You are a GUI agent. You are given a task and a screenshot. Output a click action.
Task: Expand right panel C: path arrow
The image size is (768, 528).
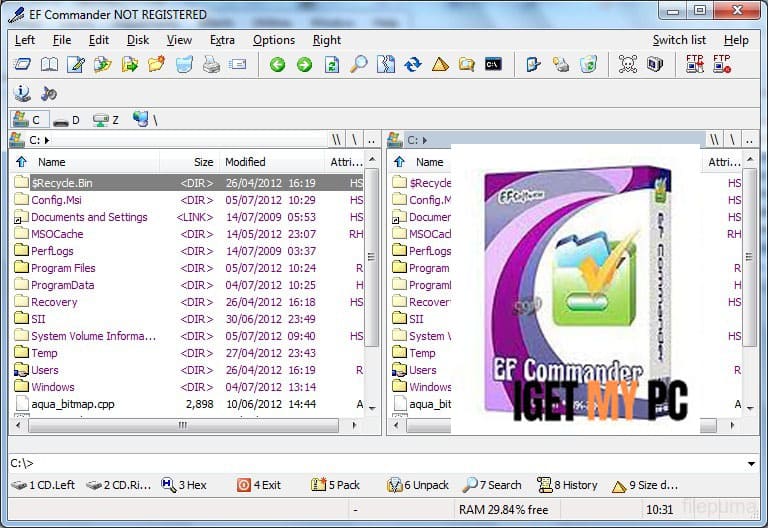[x=425, y=140]
